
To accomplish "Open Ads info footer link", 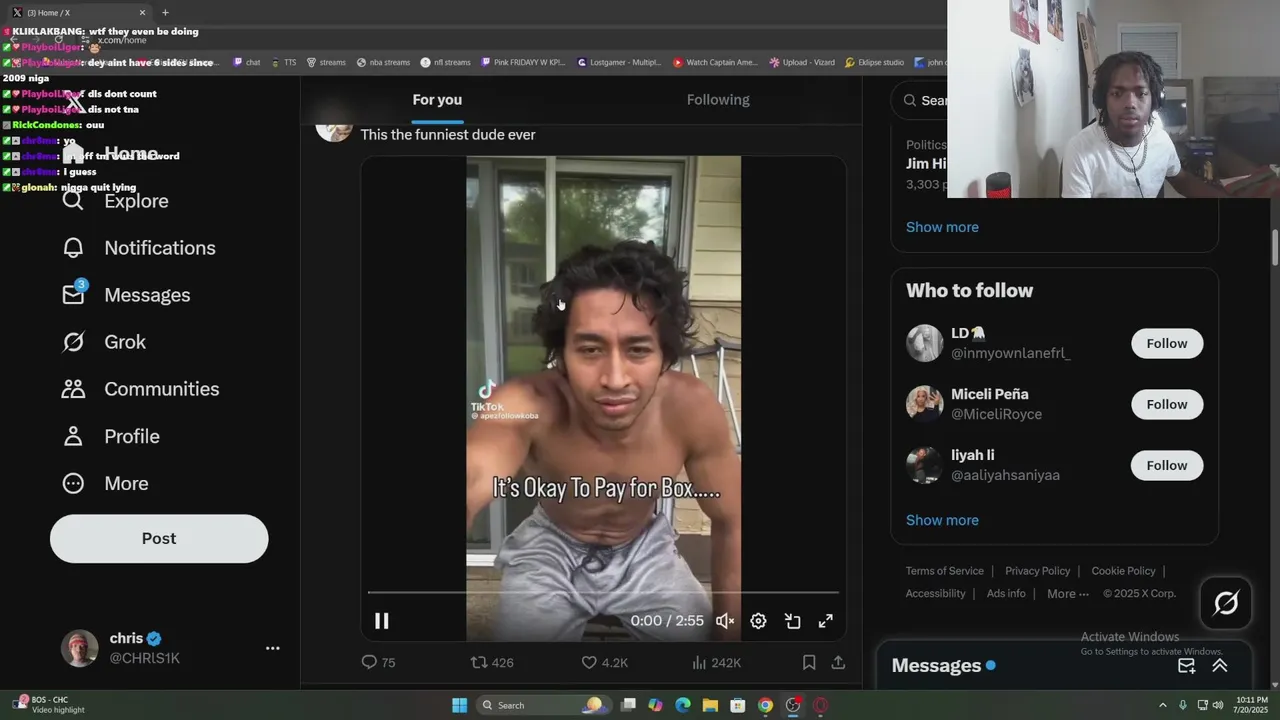I will [1006, 594].
